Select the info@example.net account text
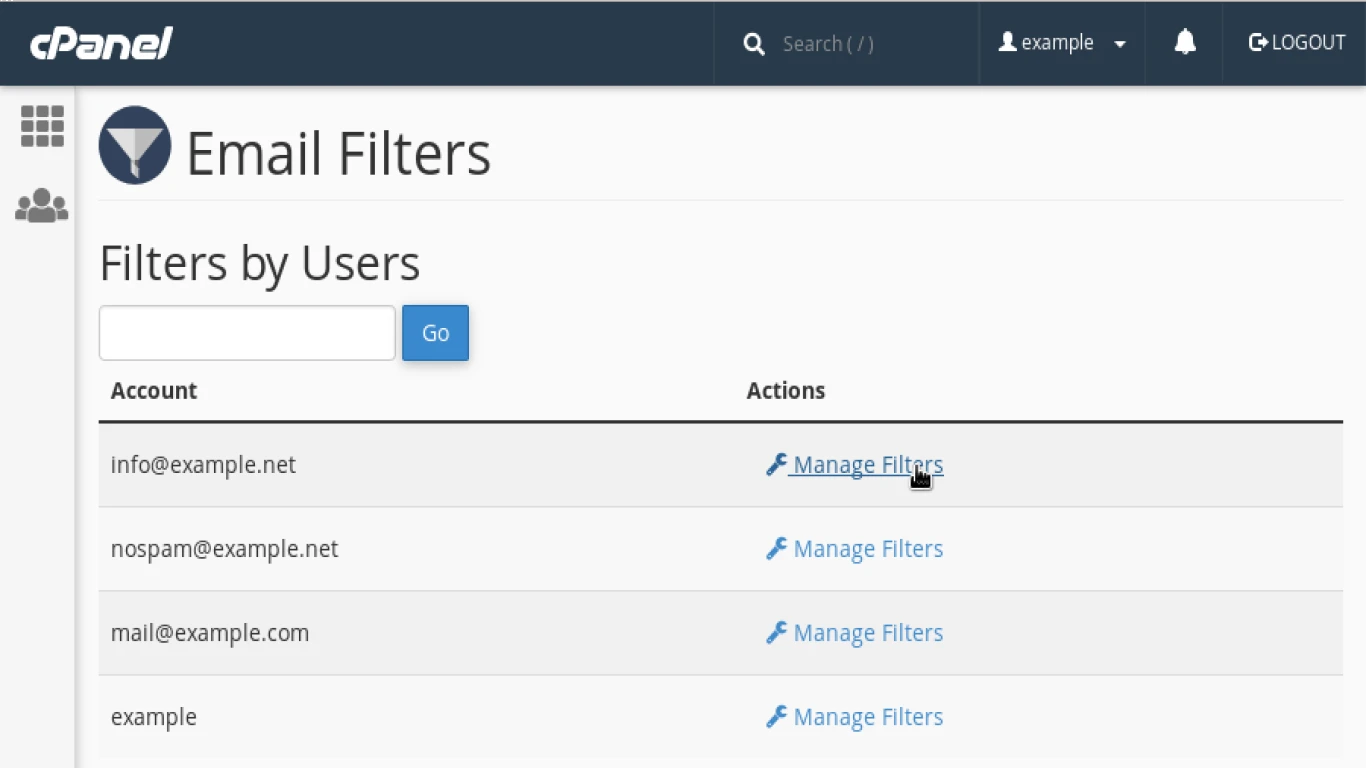The width and height of the screenshot is (1366, 768). [203, 465]
